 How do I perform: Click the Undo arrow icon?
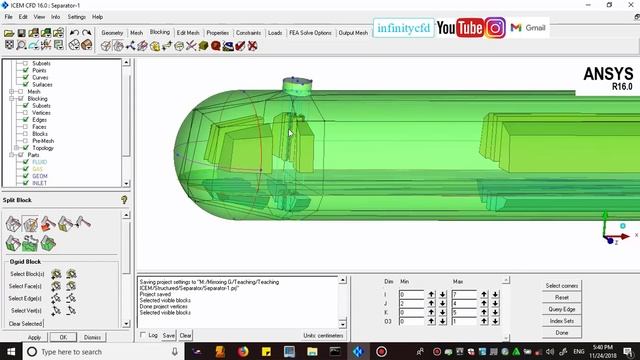coord(74,33)
